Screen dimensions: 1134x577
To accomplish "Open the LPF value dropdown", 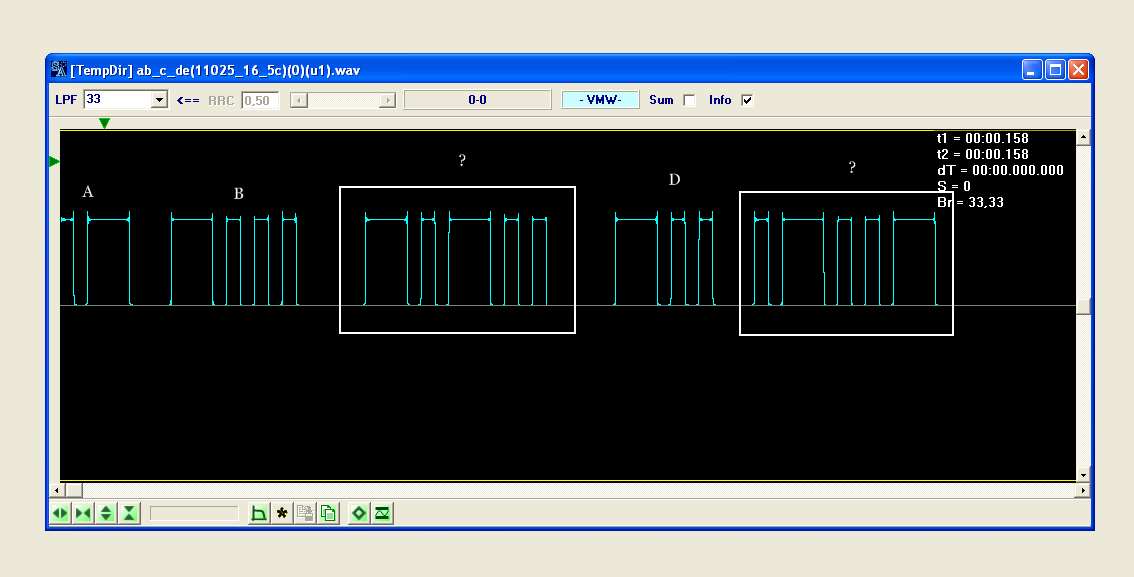I will coord(158,100).
